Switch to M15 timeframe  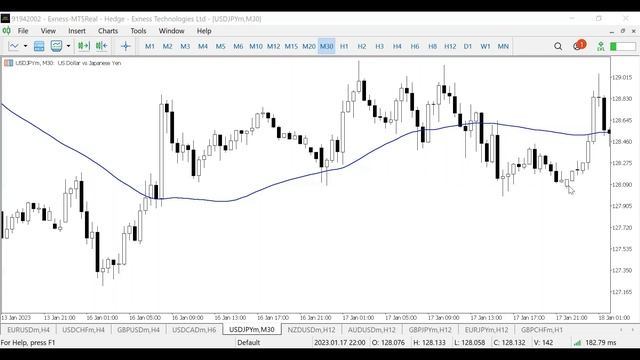coord(291,47)
